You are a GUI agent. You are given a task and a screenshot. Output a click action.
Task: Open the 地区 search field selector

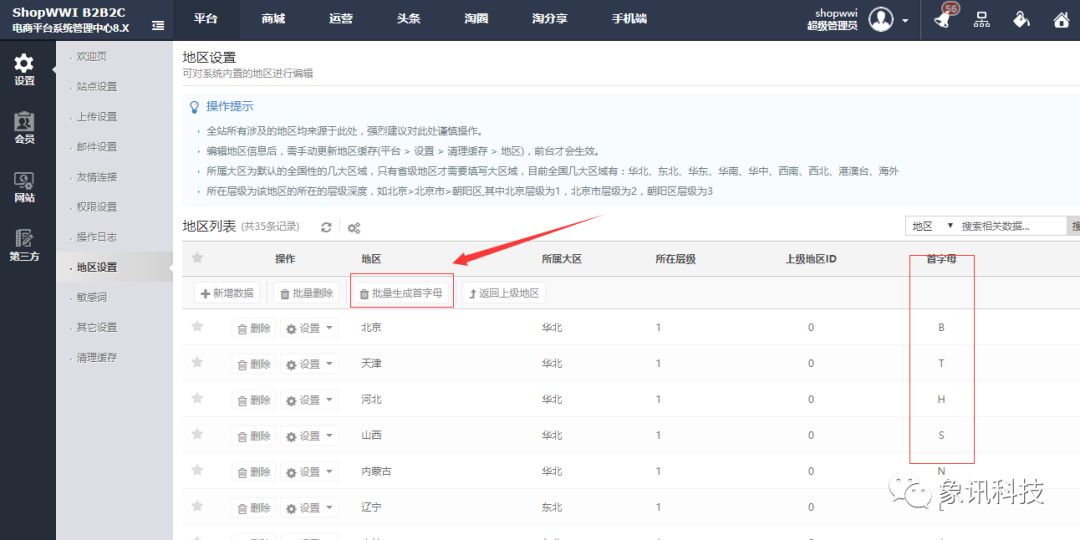click(x=932, y=226)
